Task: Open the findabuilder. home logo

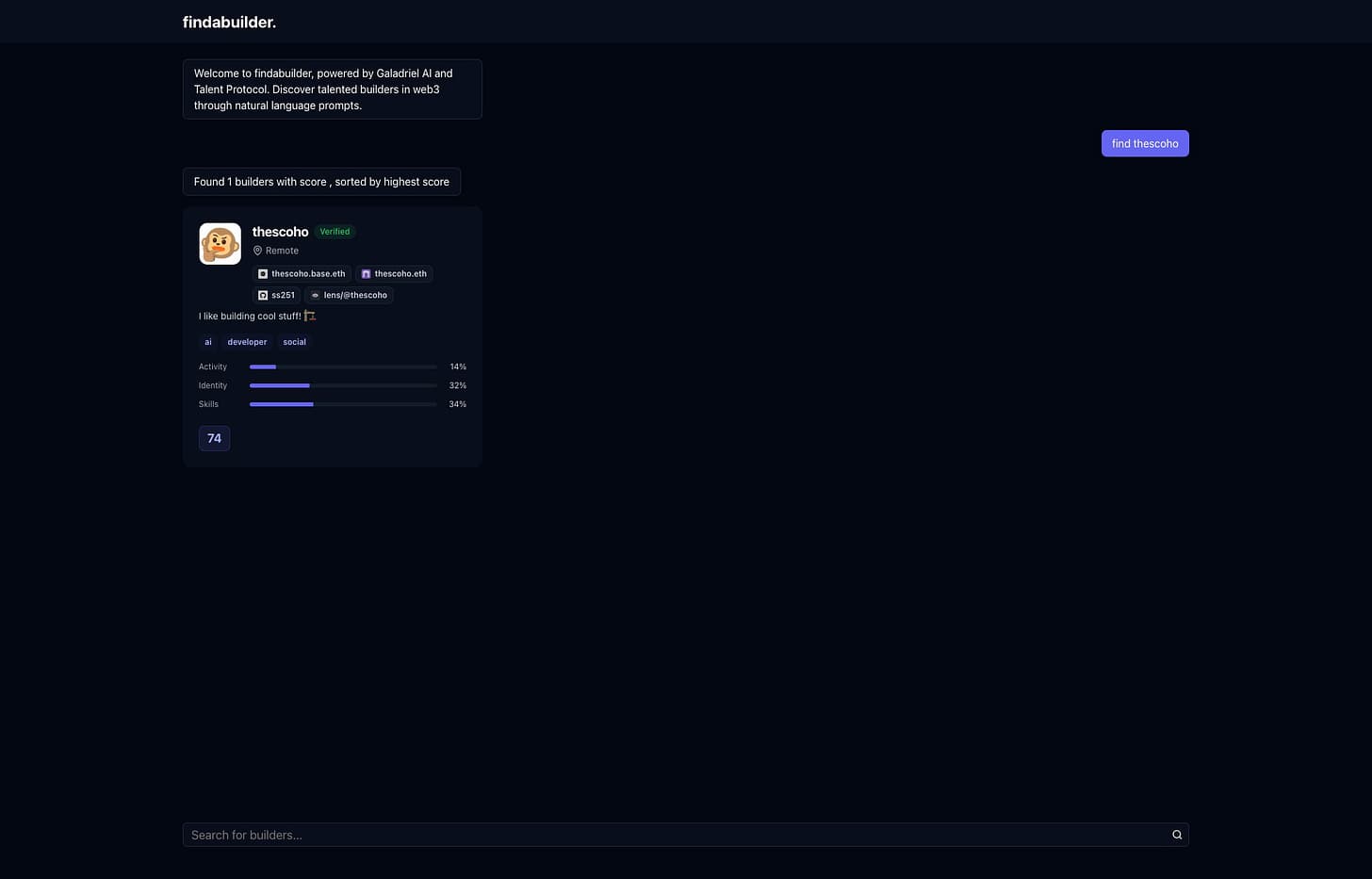Action: click(229, 22)
